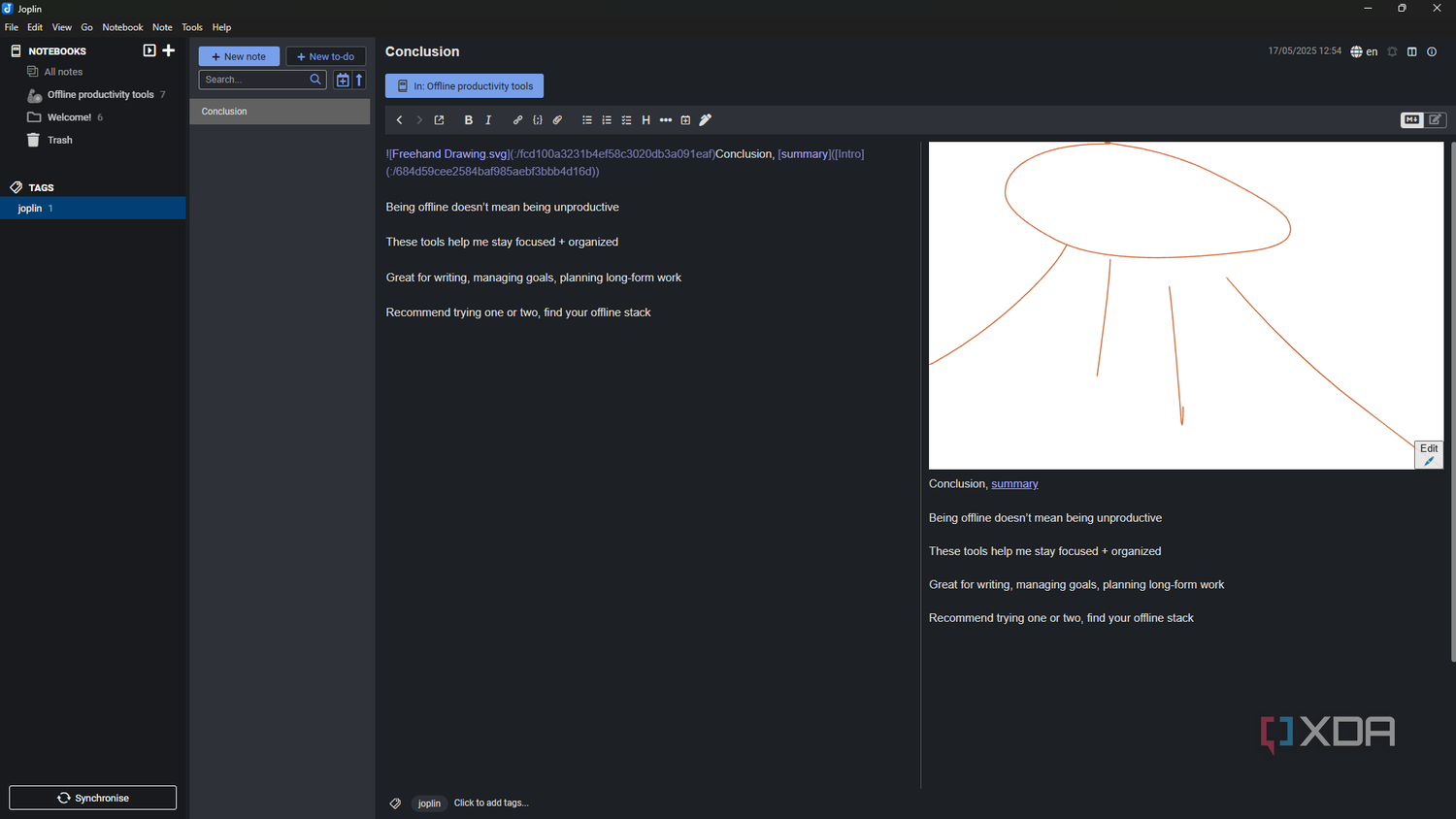The height and width of the screenshot is (819, 1456).
Task: Follow the summary link in the preview
Action: coord(1014,484)
